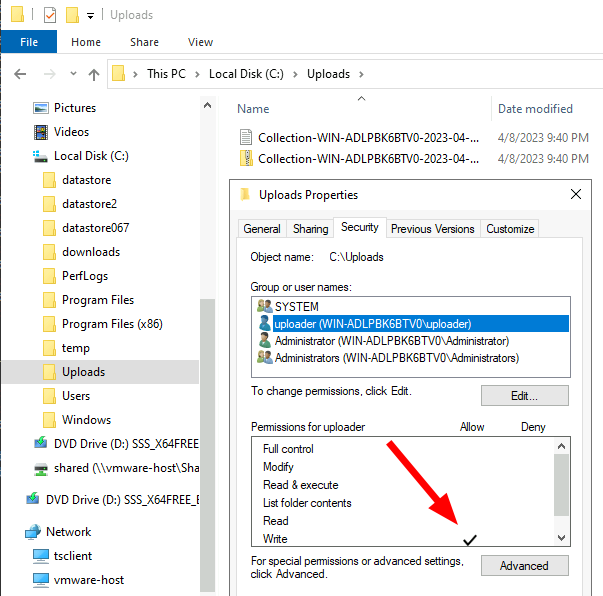
Task: Click the permissions list scrollbar
Action: (x=561, y=490)
